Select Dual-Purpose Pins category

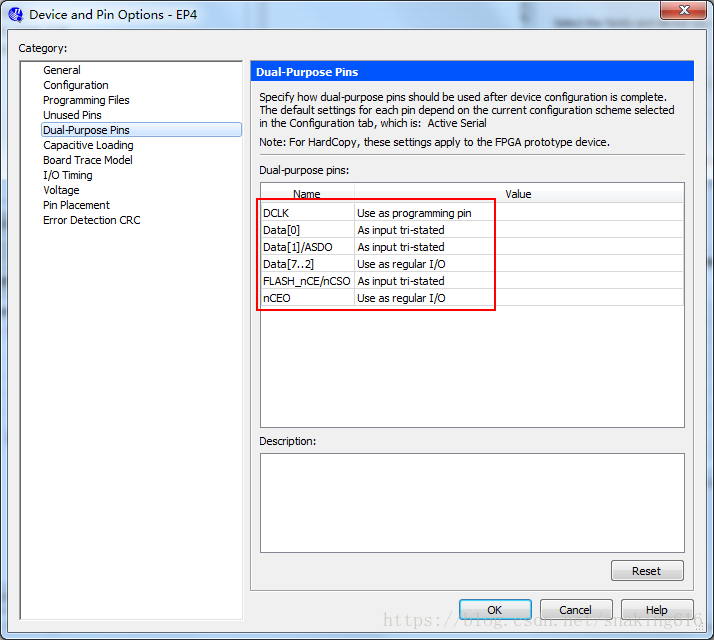141,130
